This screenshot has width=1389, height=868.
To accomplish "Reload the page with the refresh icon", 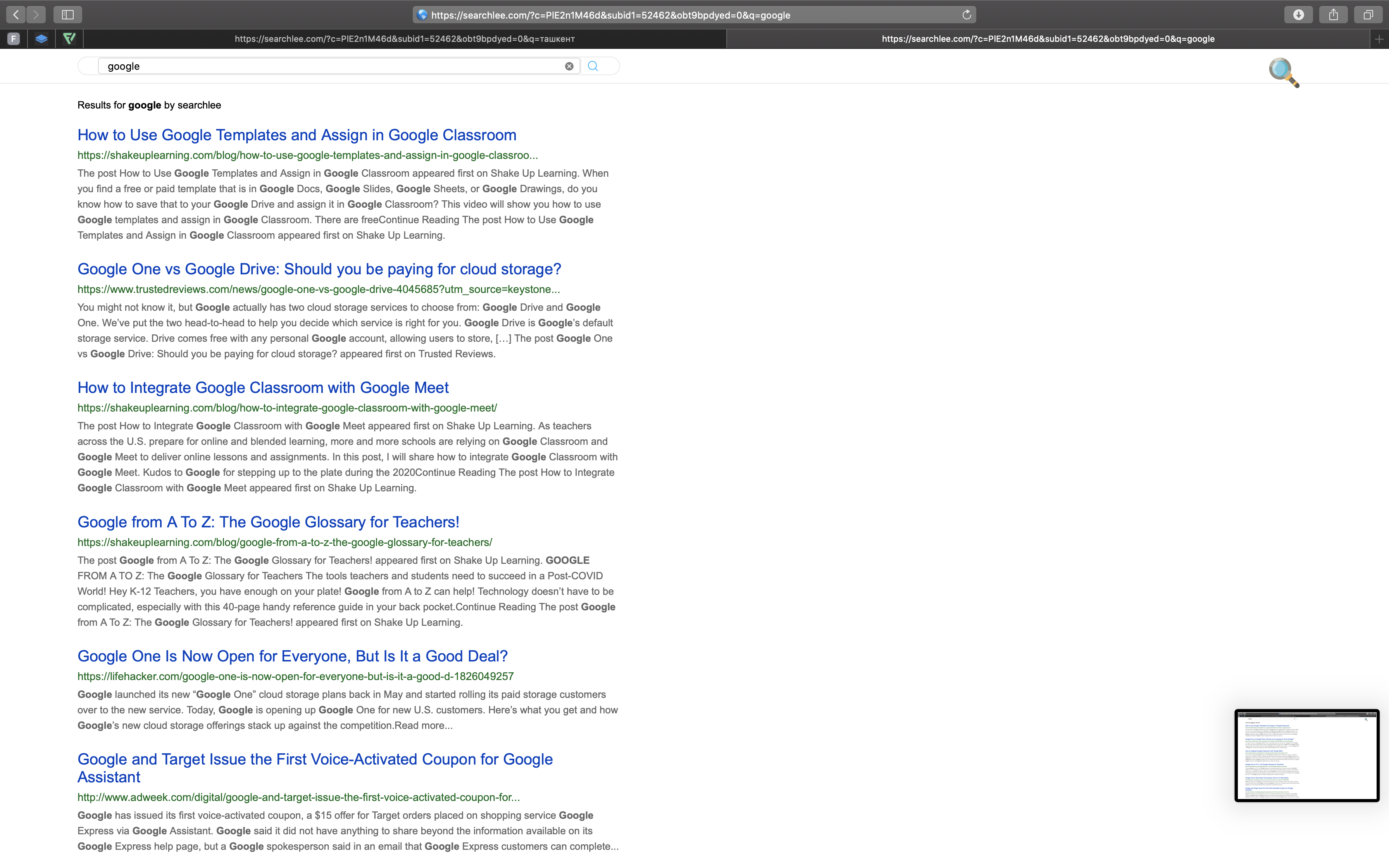I will click(x=967, y=15).
